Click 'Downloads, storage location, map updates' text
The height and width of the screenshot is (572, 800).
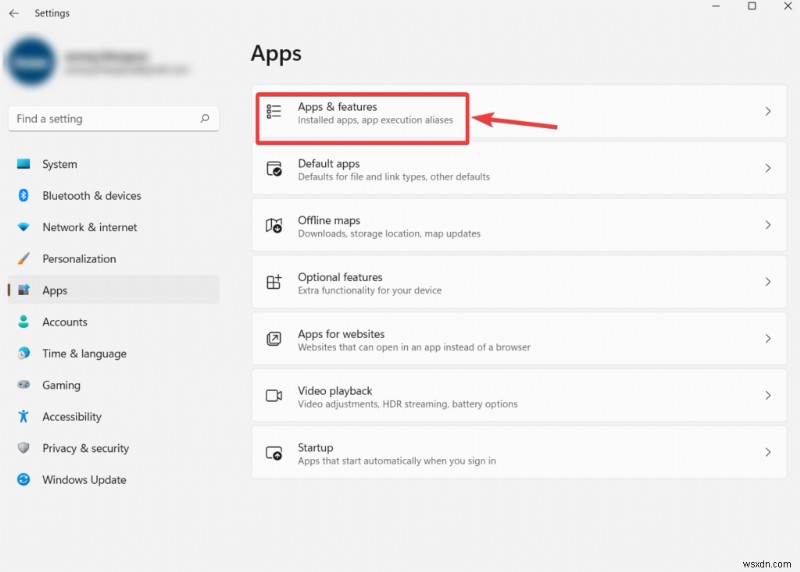pos(389,234)
